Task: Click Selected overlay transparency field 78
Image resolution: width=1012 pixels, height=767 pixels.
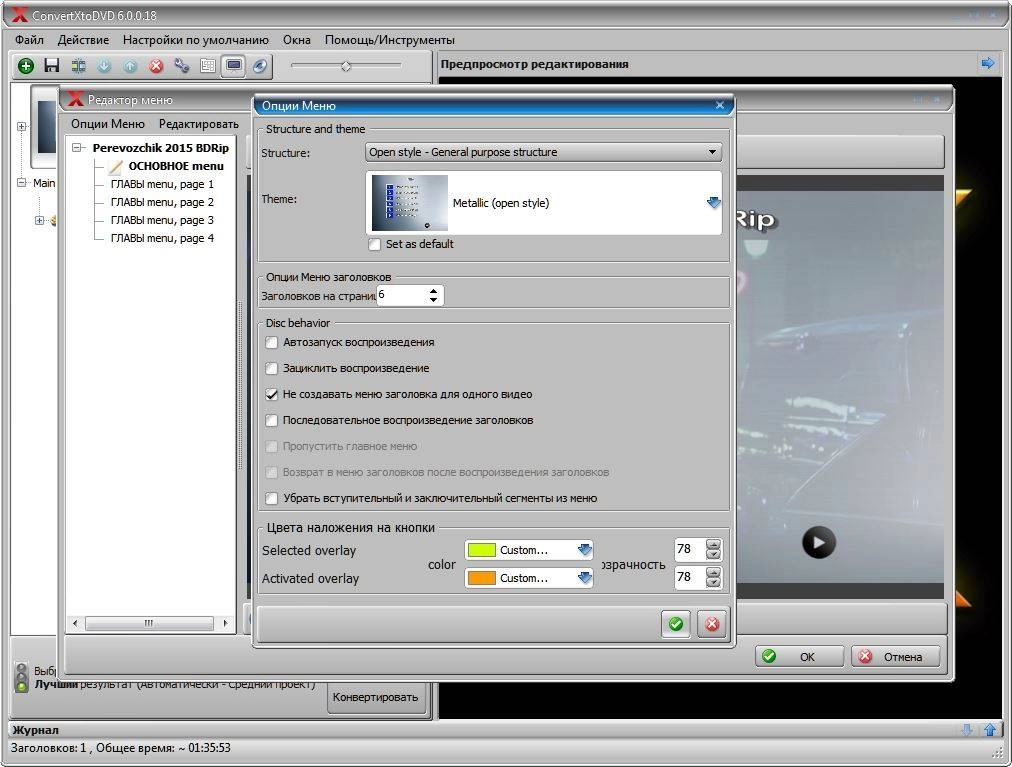Action: coord(690,549)
